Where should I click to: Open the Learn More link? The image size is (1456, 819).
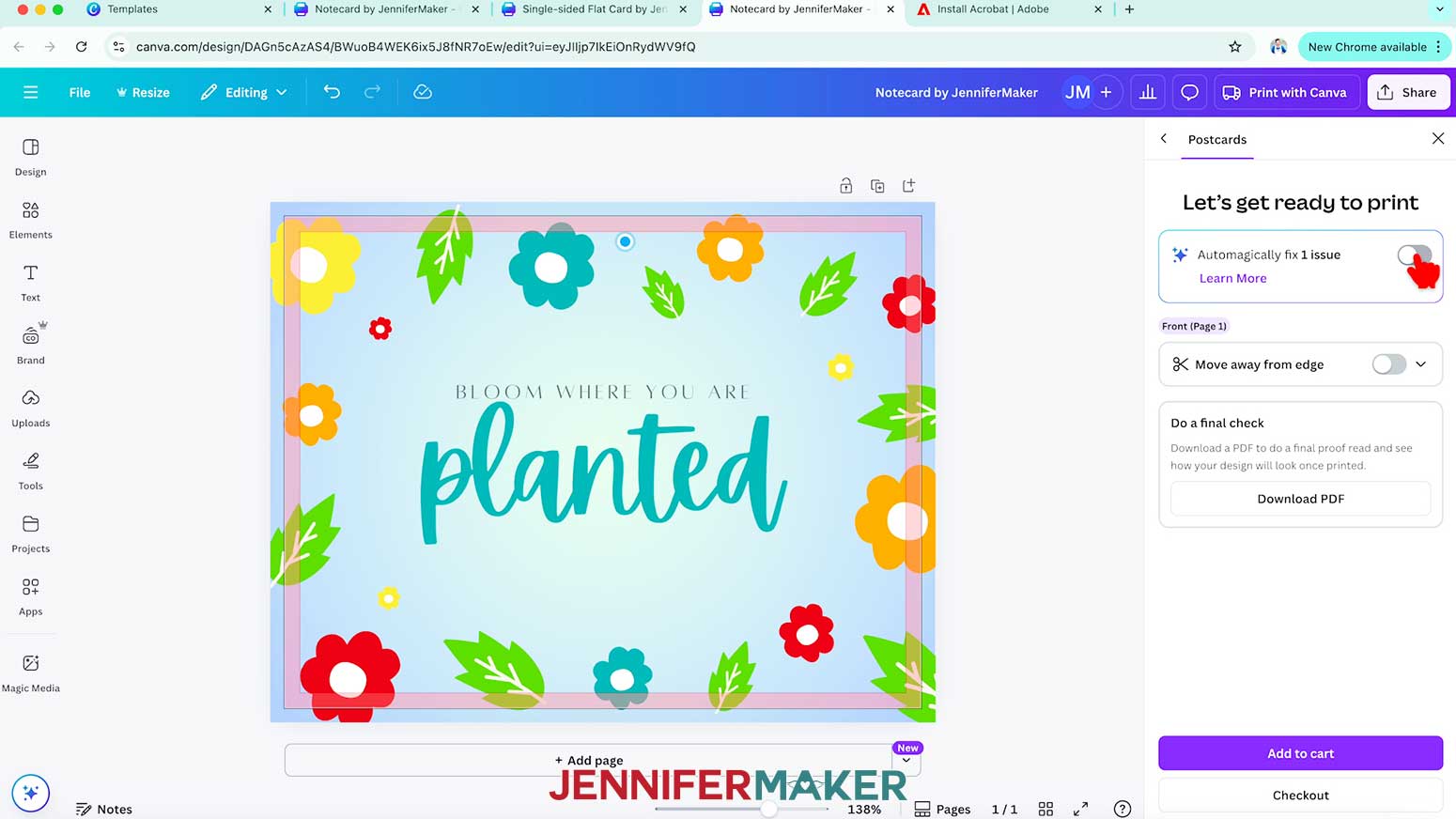1232,278
